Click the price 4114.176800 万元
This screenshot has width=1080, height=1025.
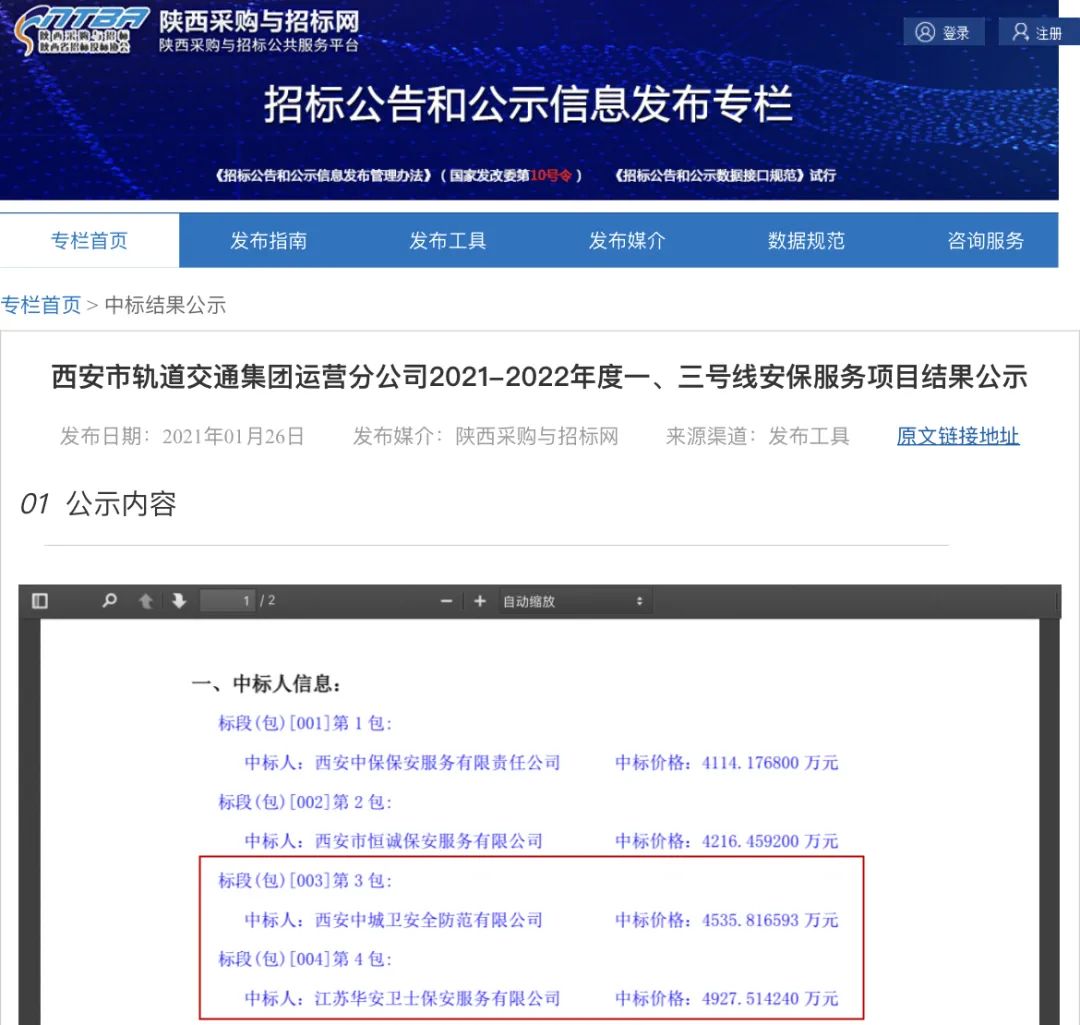tap(770, 763)
